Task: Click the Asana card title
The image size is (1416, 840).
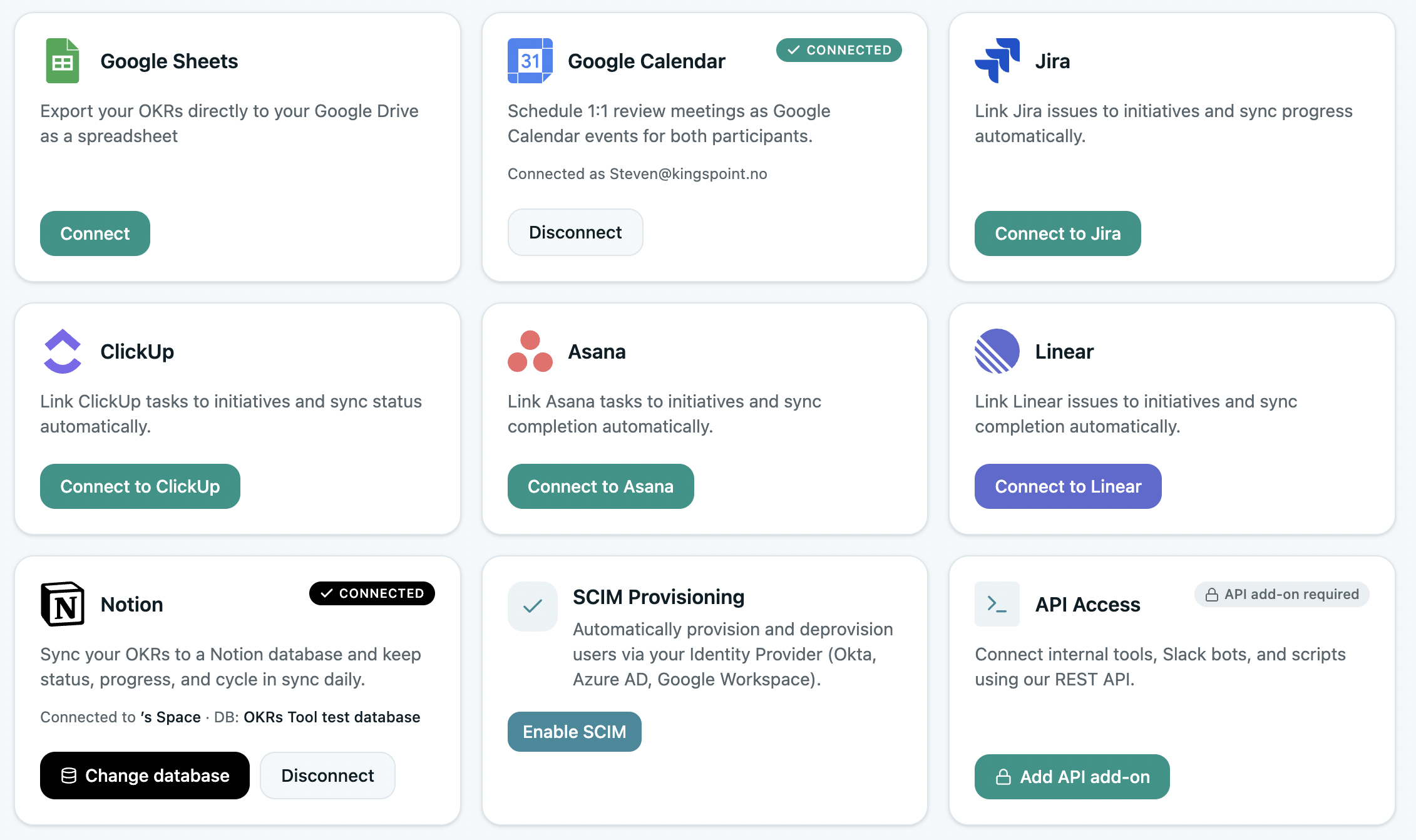Action: pyautogui.click(x=597, y=352)
